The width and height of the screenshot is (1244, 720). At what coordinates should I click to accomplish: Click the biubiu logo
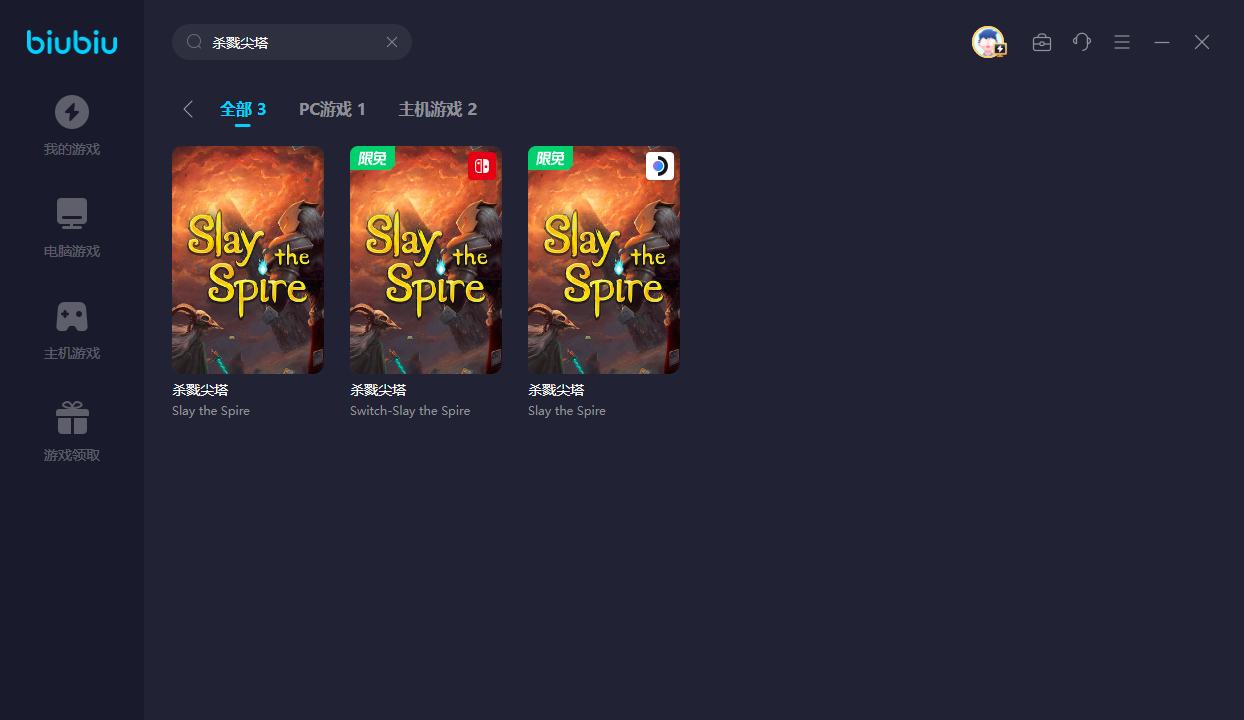72,42
